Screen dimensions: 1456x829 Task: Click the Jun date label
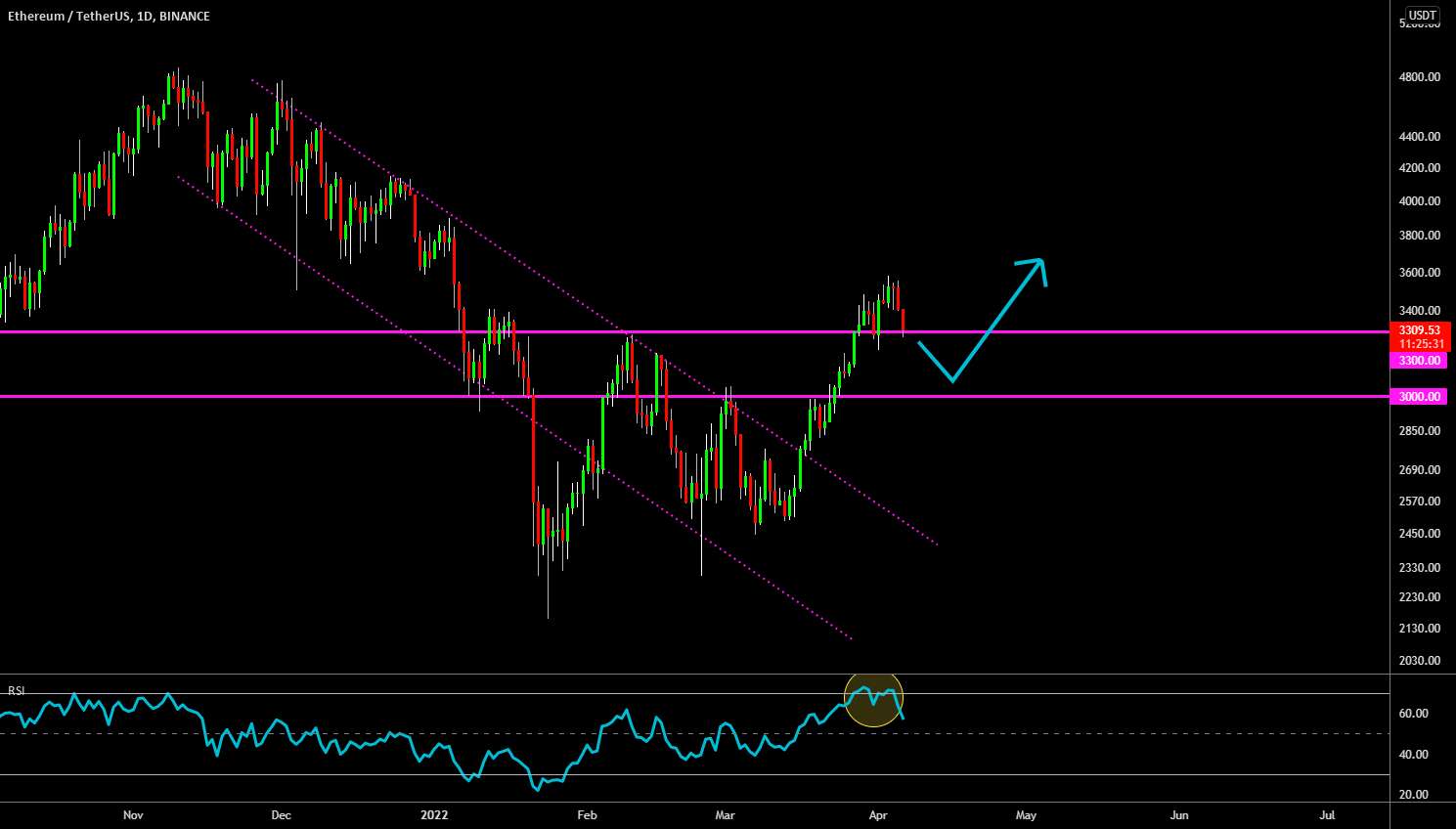coord(1180,815)
